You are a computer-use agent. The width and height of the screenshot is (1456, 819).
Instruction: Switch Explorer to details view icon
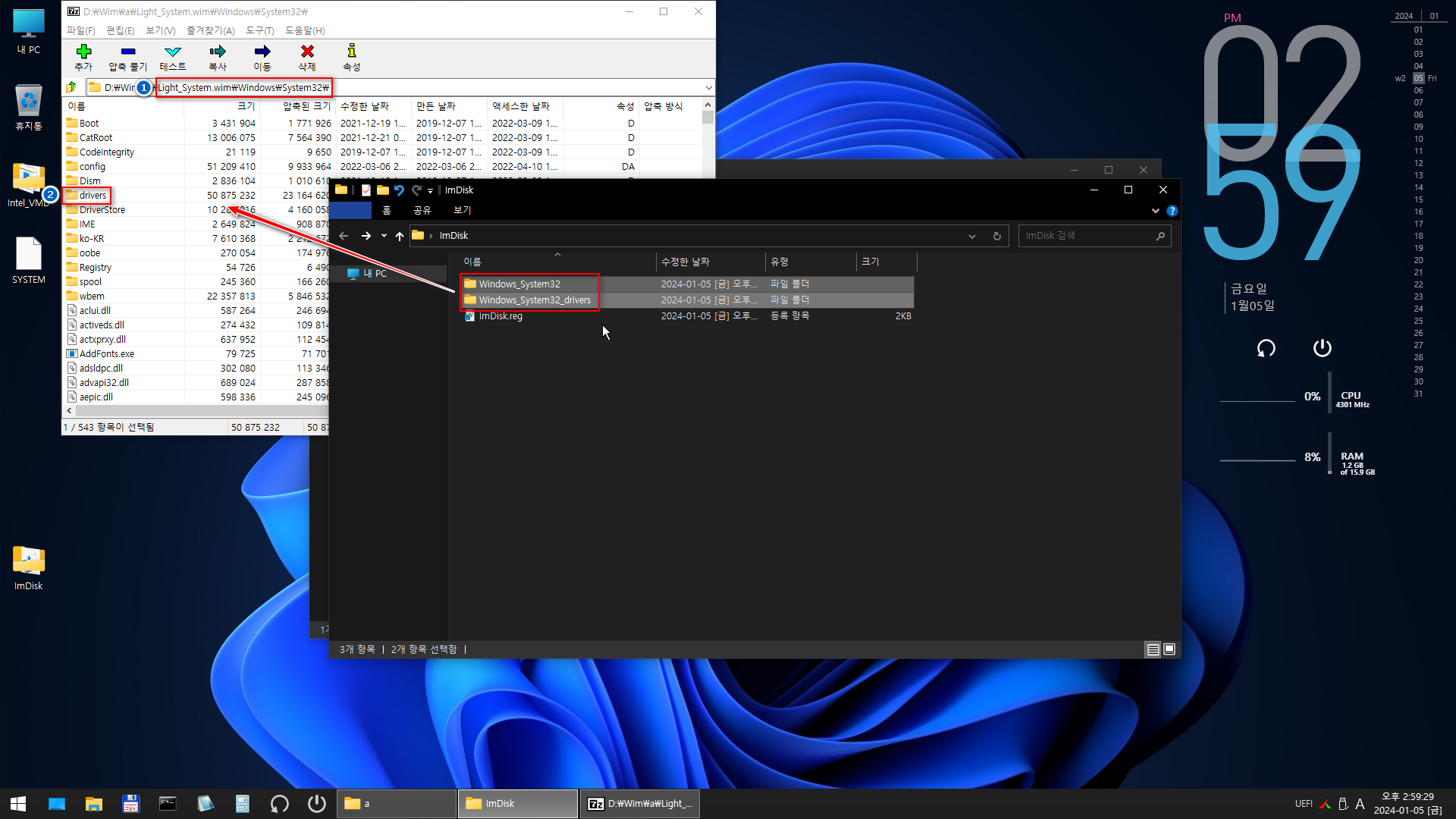click(x=1153, y=649)
